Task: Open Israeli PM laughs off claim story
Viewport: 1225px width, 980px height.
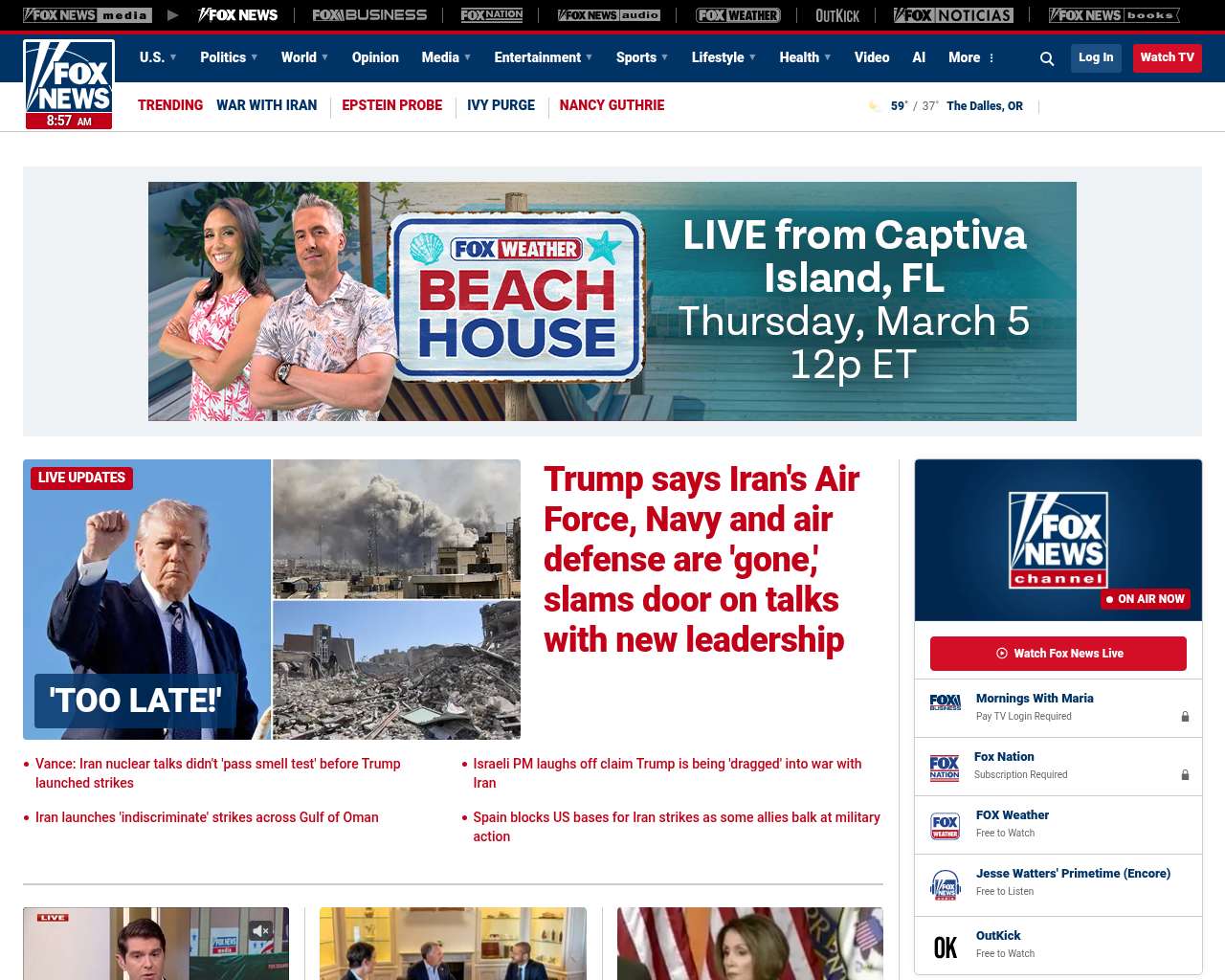Action: click(x=667, y=773)
